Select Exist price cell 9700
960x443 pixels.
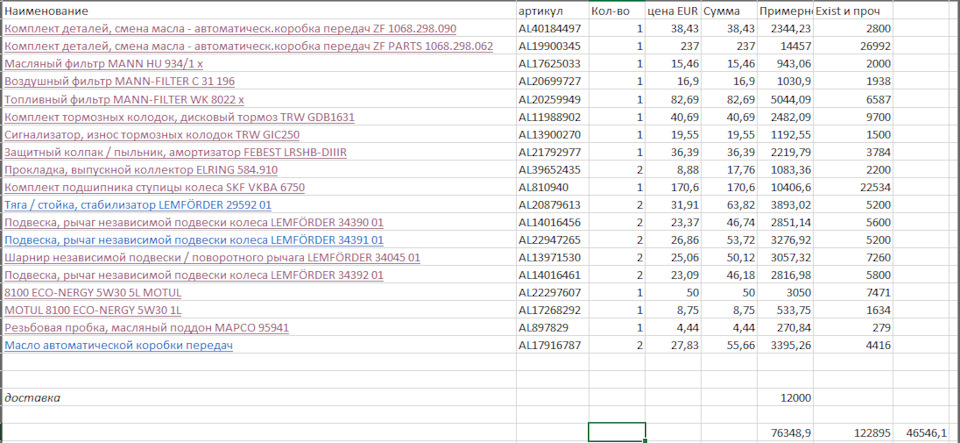853,117
